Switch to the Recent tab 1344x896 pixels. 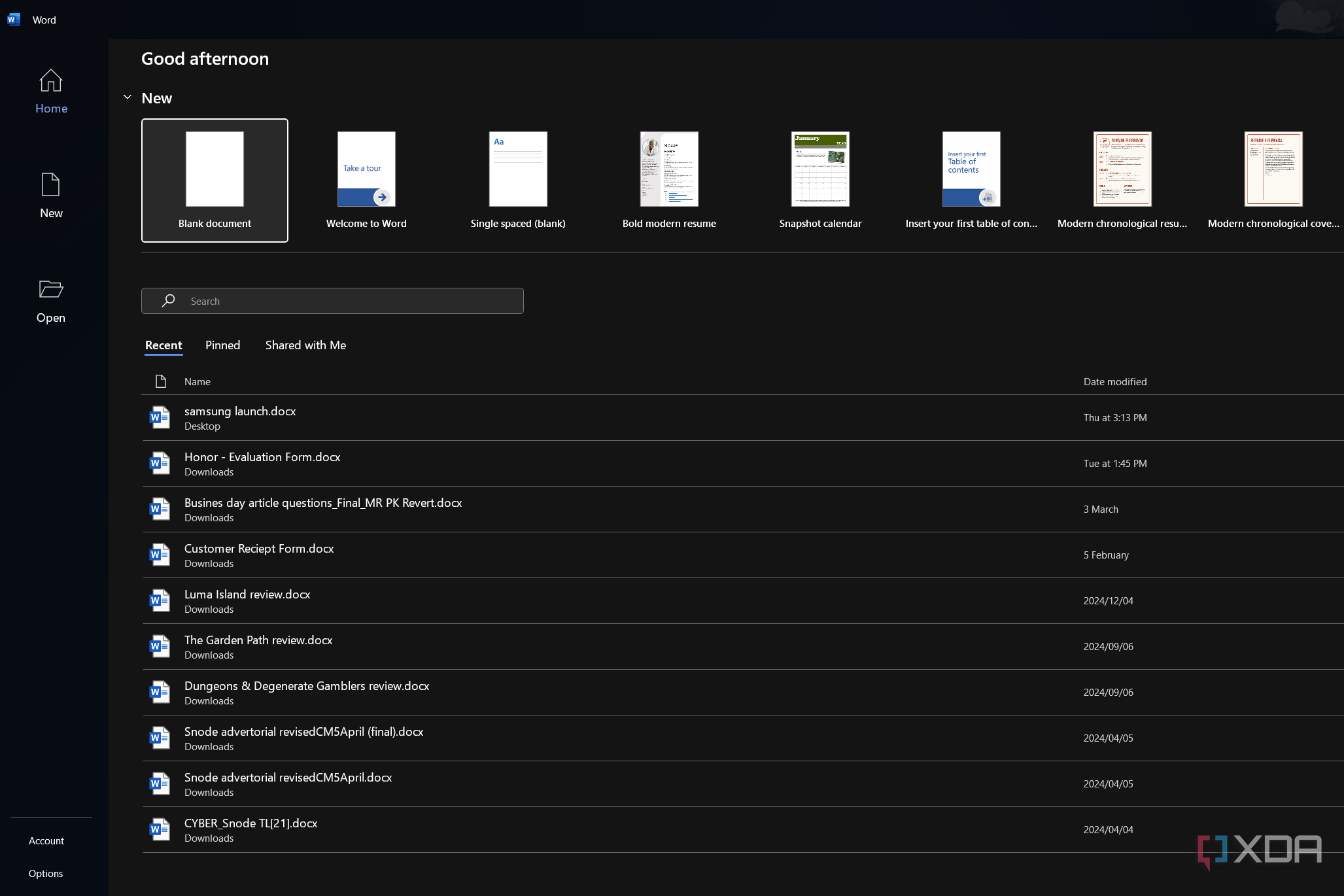(164, 345)
